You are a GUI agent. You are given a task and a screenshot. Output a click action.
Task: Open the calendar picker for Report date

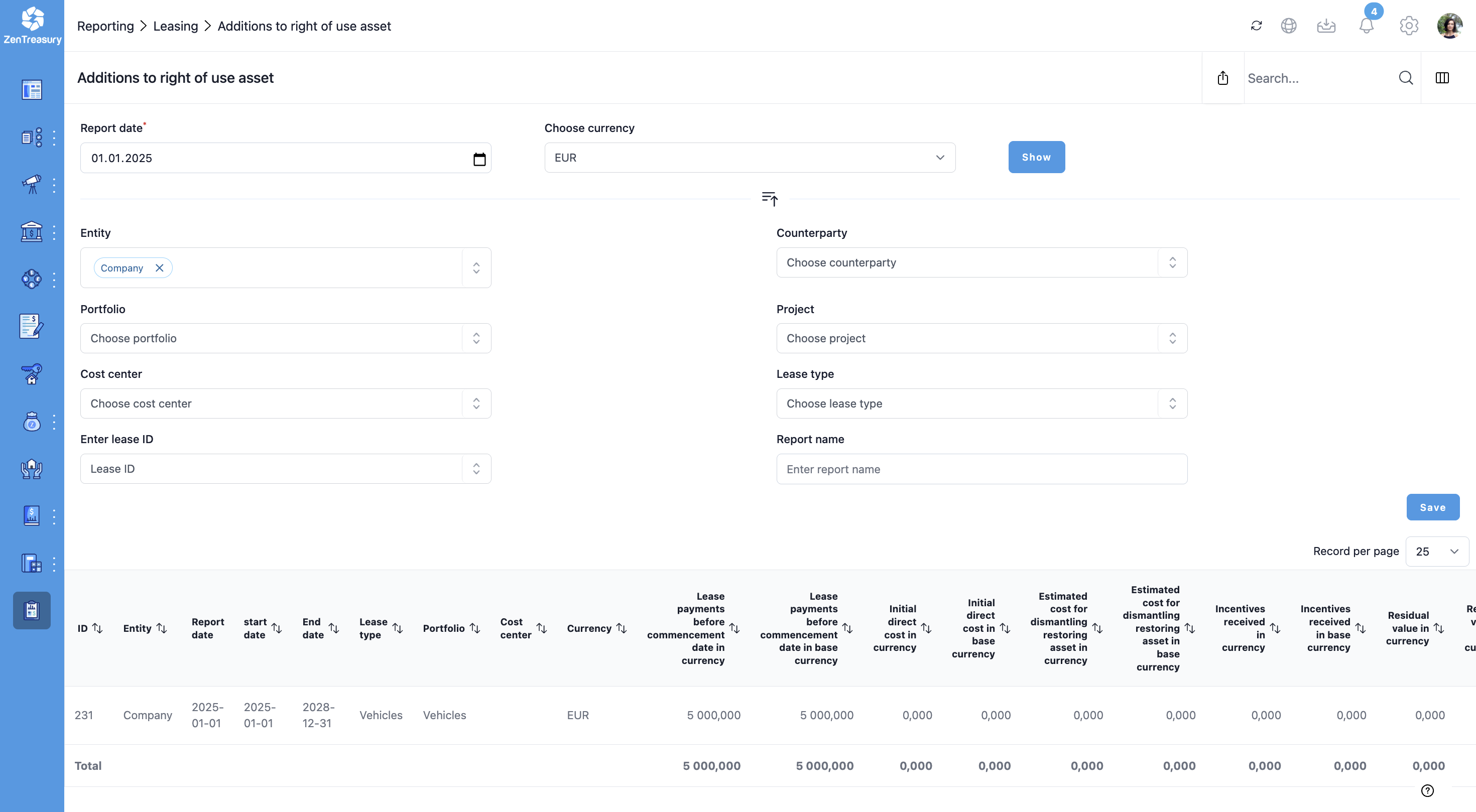click(479, 159)
